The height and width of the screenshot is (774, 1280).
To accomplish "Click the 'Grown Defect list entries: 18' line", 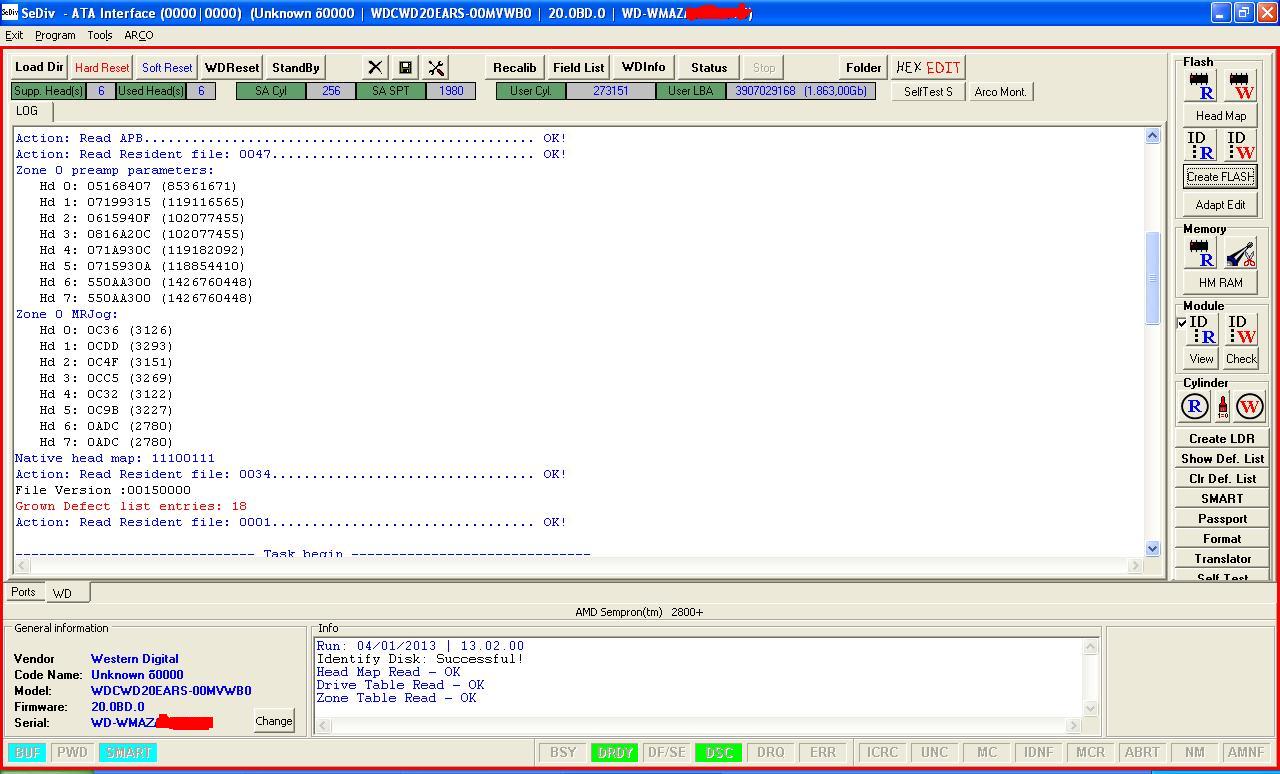I will pyautogui.click(x=131, y=506).
